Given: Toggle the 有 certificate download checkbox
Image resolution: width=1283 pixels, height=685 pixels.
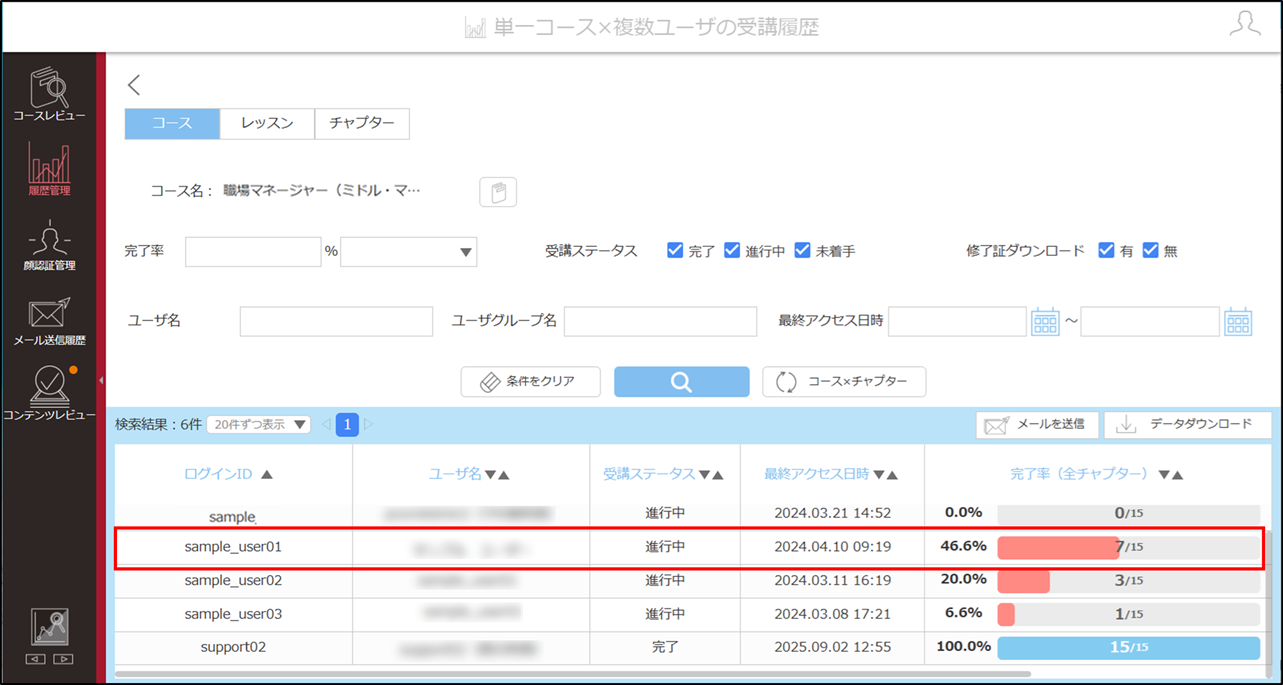Looking at the screenshot, I should [1106, 250].
